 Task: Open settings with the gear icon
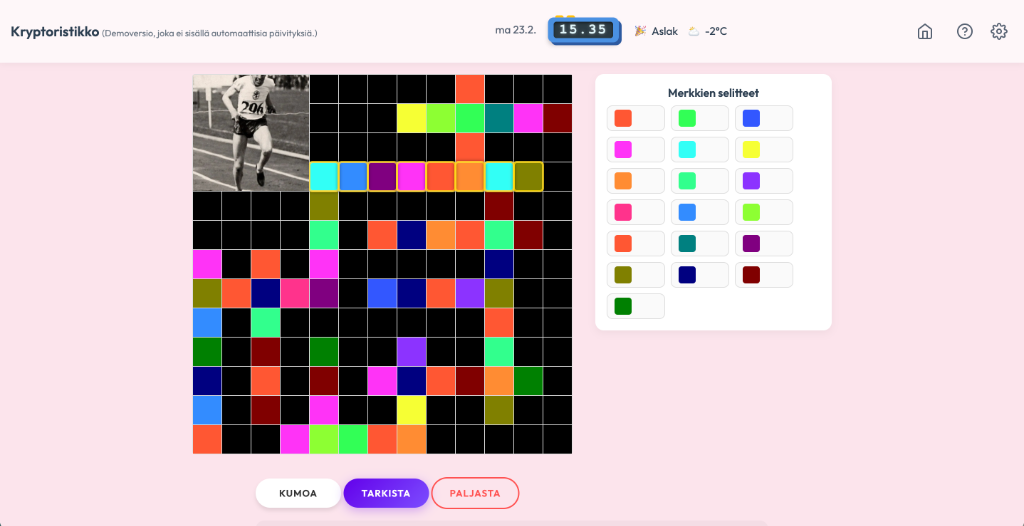[x=999, y=31]
